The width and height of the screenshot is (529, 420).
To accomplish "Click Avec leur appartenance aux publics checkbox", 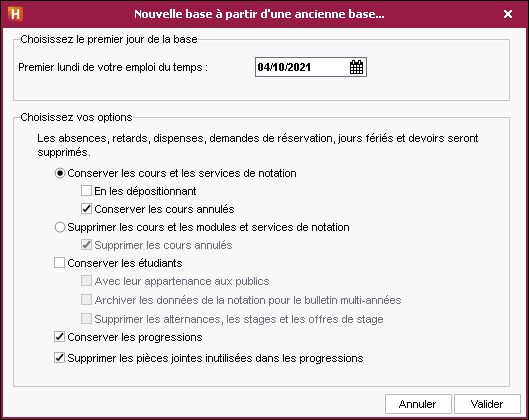I will pos(86,280).
